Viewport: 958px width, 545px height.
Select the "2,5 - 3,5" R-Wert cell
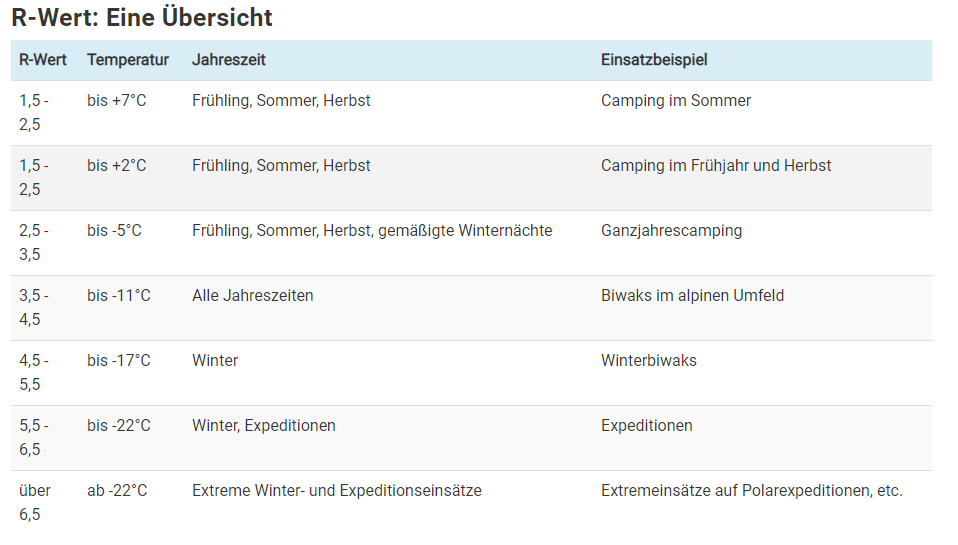[34, 242]
